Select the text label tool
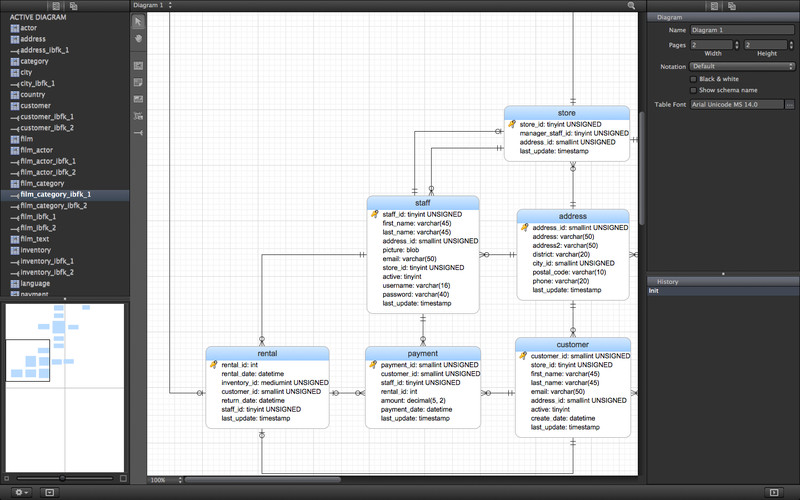Image resolution: width=800 pixels, height=500 pixels. (x=138, y=116)
